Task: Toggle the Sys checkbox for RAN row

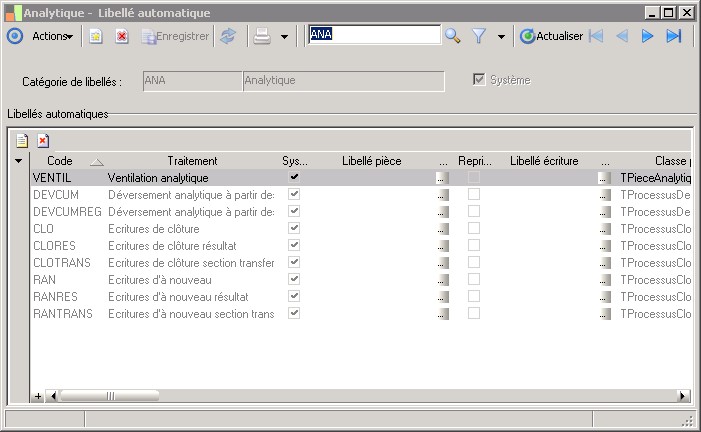Action: [294, 279]
